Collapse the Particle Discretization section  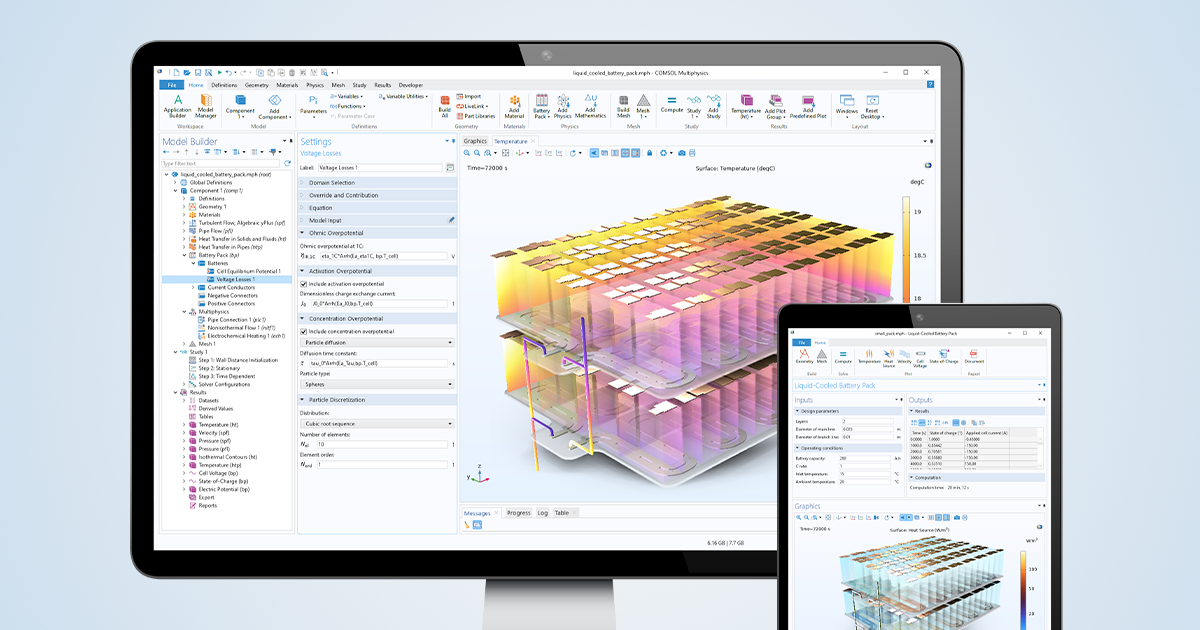[x=378, y=399]
